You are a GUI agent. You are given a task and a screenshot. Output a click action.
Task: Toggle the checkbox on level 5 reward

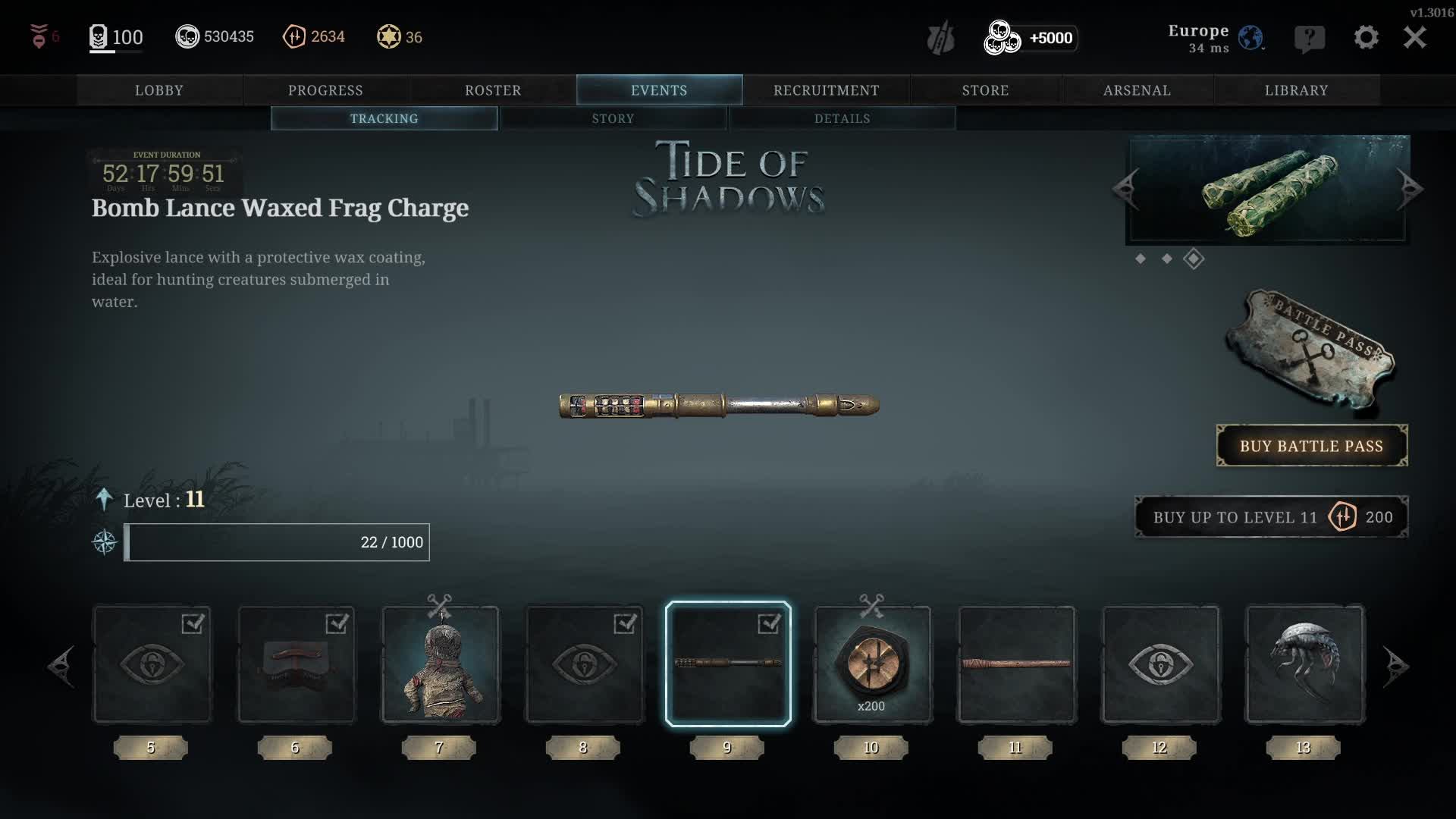pos(193,623)
